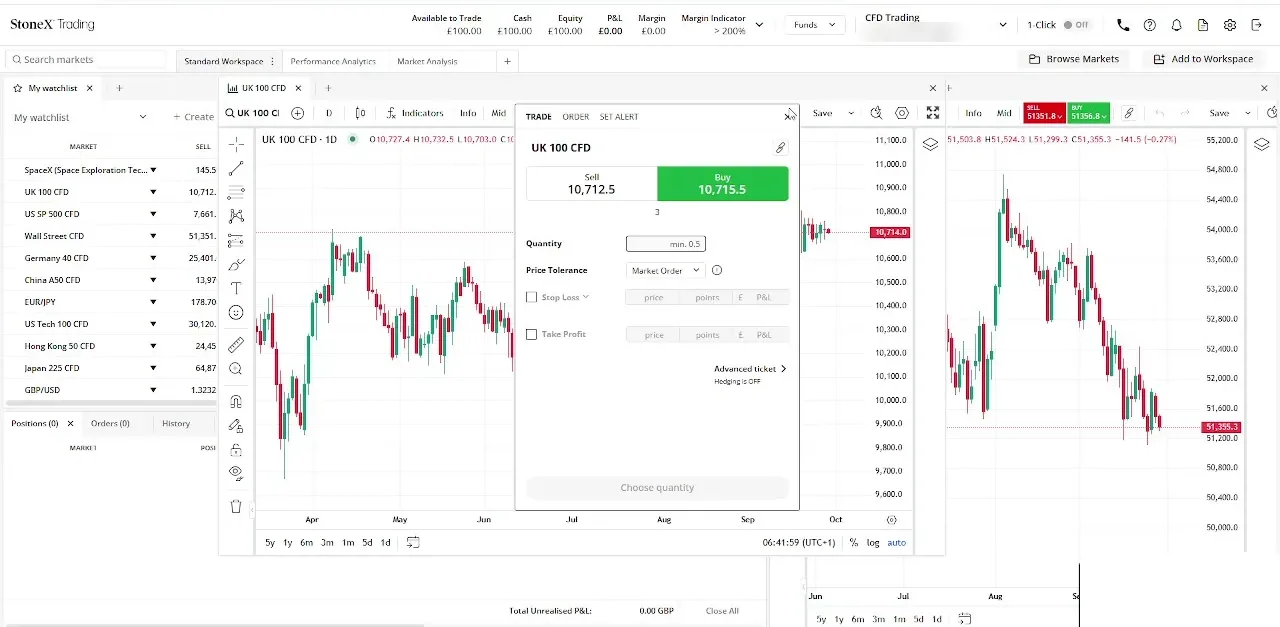Click Browse Markets button
Image resolution: width=1280 pixels, height=627 pixels.
pos(1074,59)
